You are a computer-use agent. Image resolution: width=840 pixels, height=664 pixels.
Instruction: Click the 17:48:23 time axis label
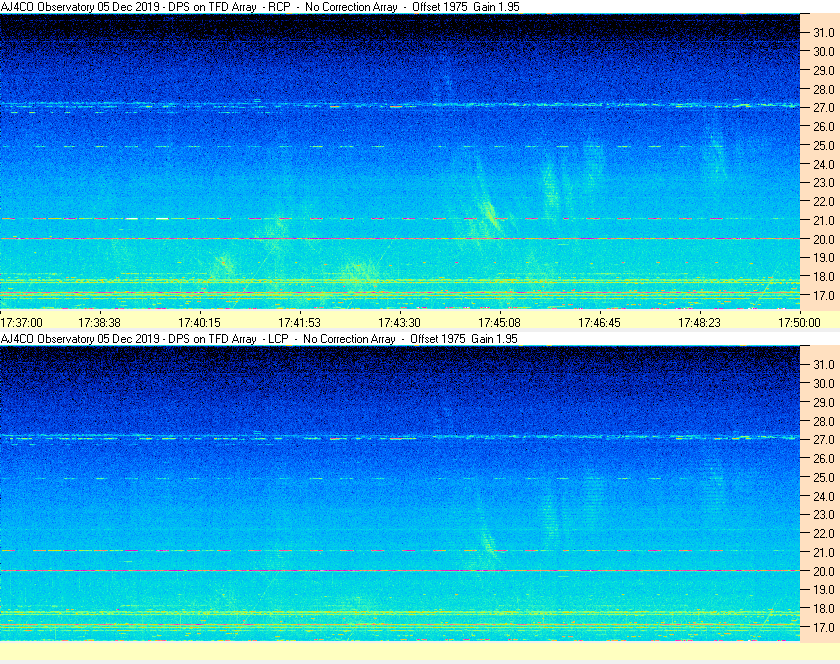(x=700, y=323)
